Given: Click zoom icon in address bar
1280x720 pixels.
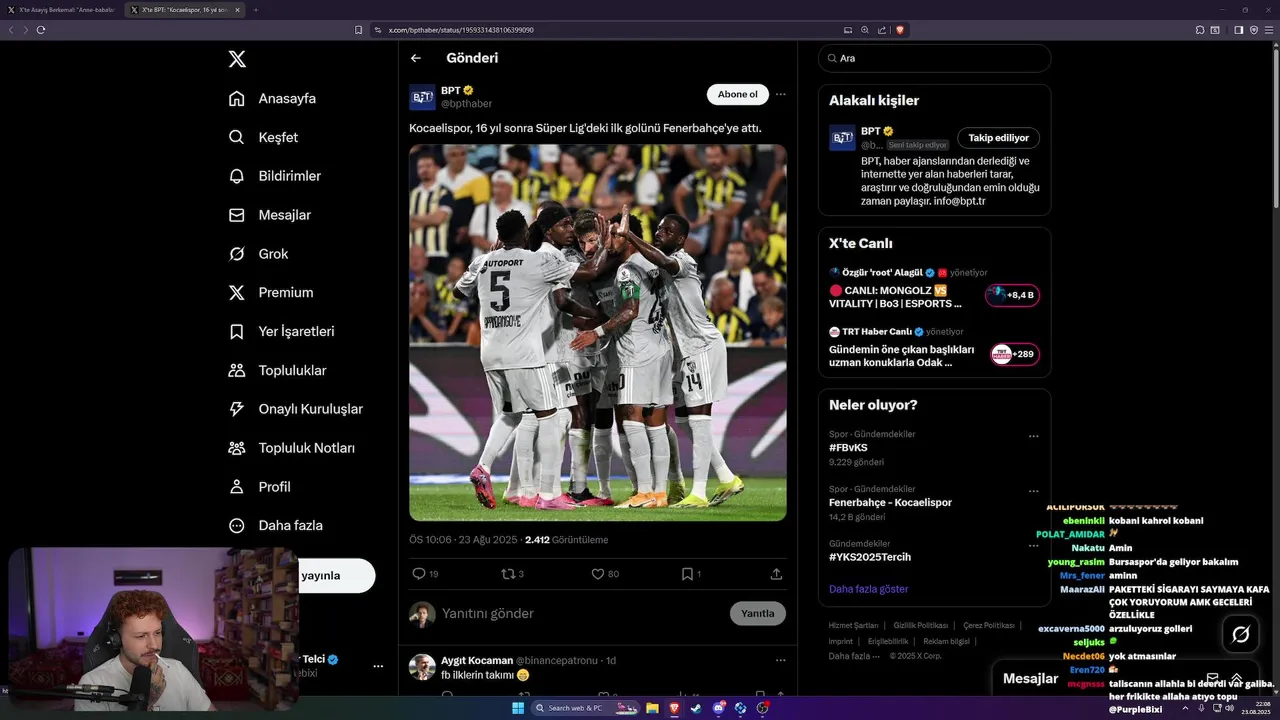Looking at the screenshot, I should (865, 30).
